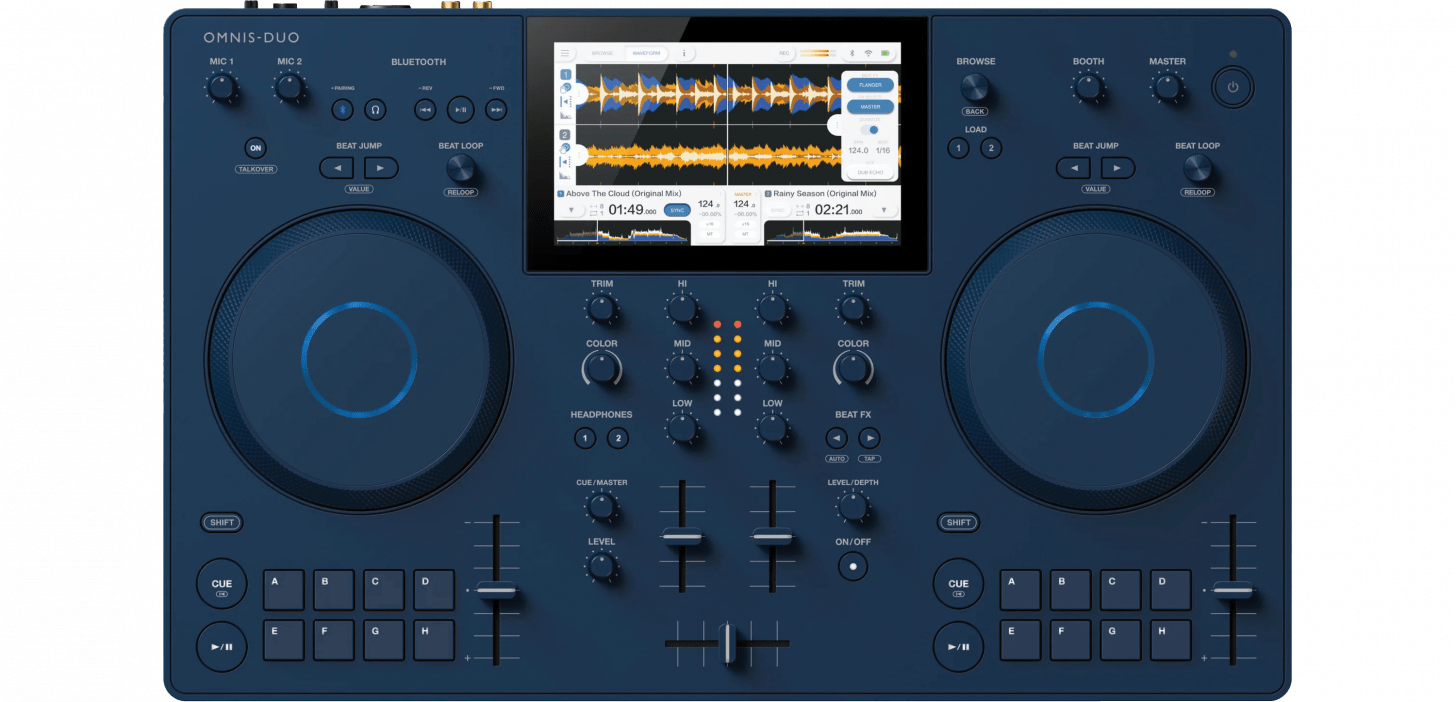This screenshot has width=1456, height=702.
Task: Tap the blue Sync button for deck 1
Action: point(677,210)
